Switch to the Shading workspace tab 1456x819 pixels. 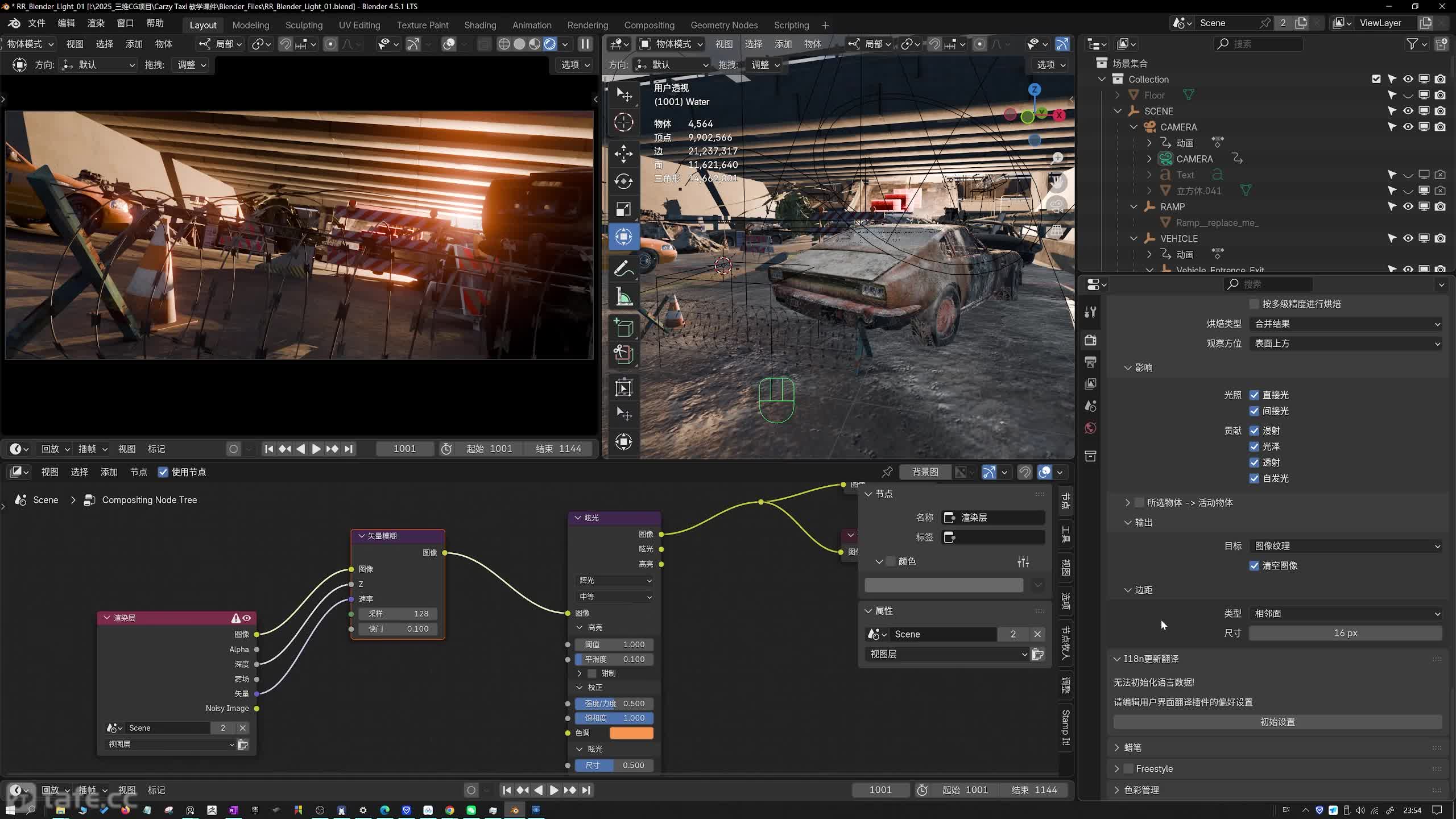tap(479, 25)
